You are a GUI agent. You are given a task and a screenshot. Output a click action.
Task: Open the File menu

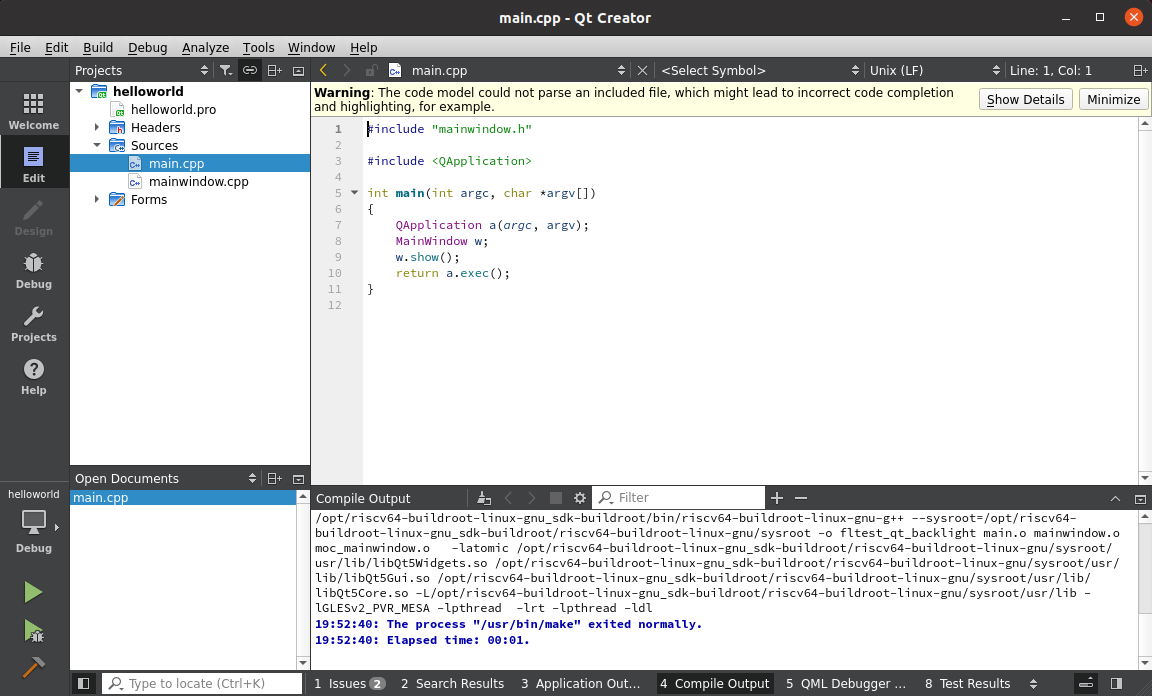pos(20,47)
